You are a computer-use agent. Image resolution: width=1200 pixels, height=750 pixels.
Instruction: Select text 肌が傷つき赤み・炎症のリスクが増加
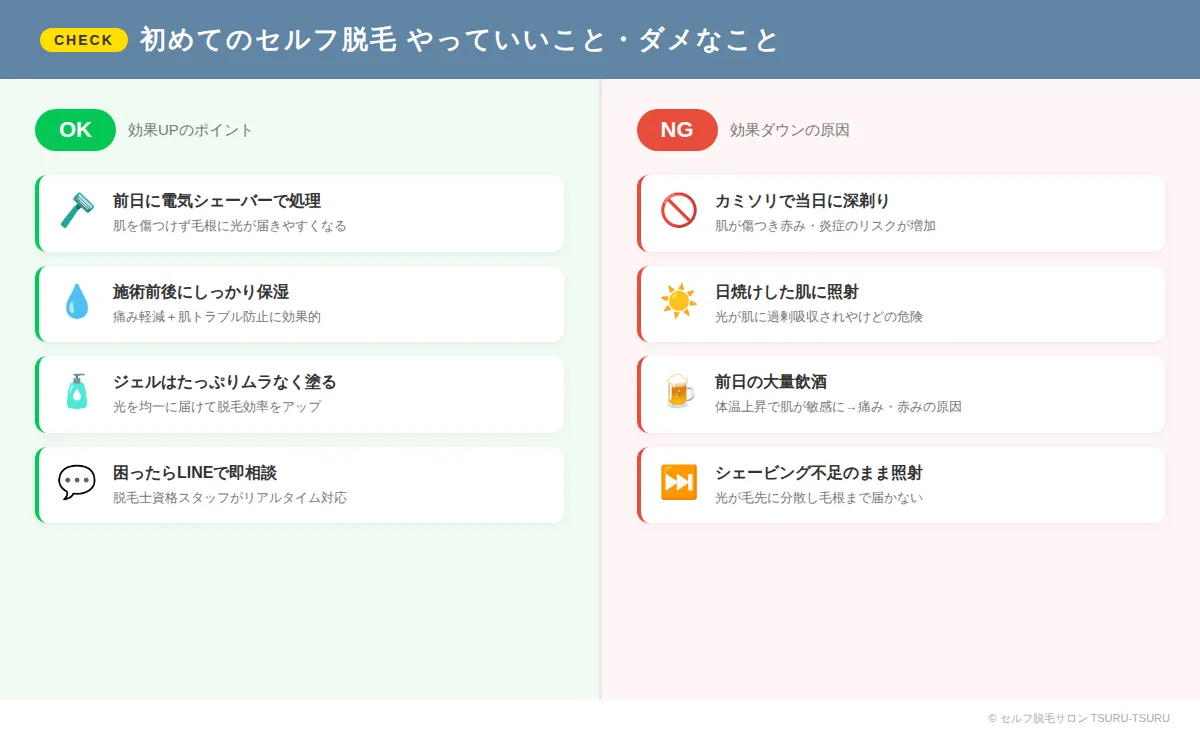click(825, 226)
